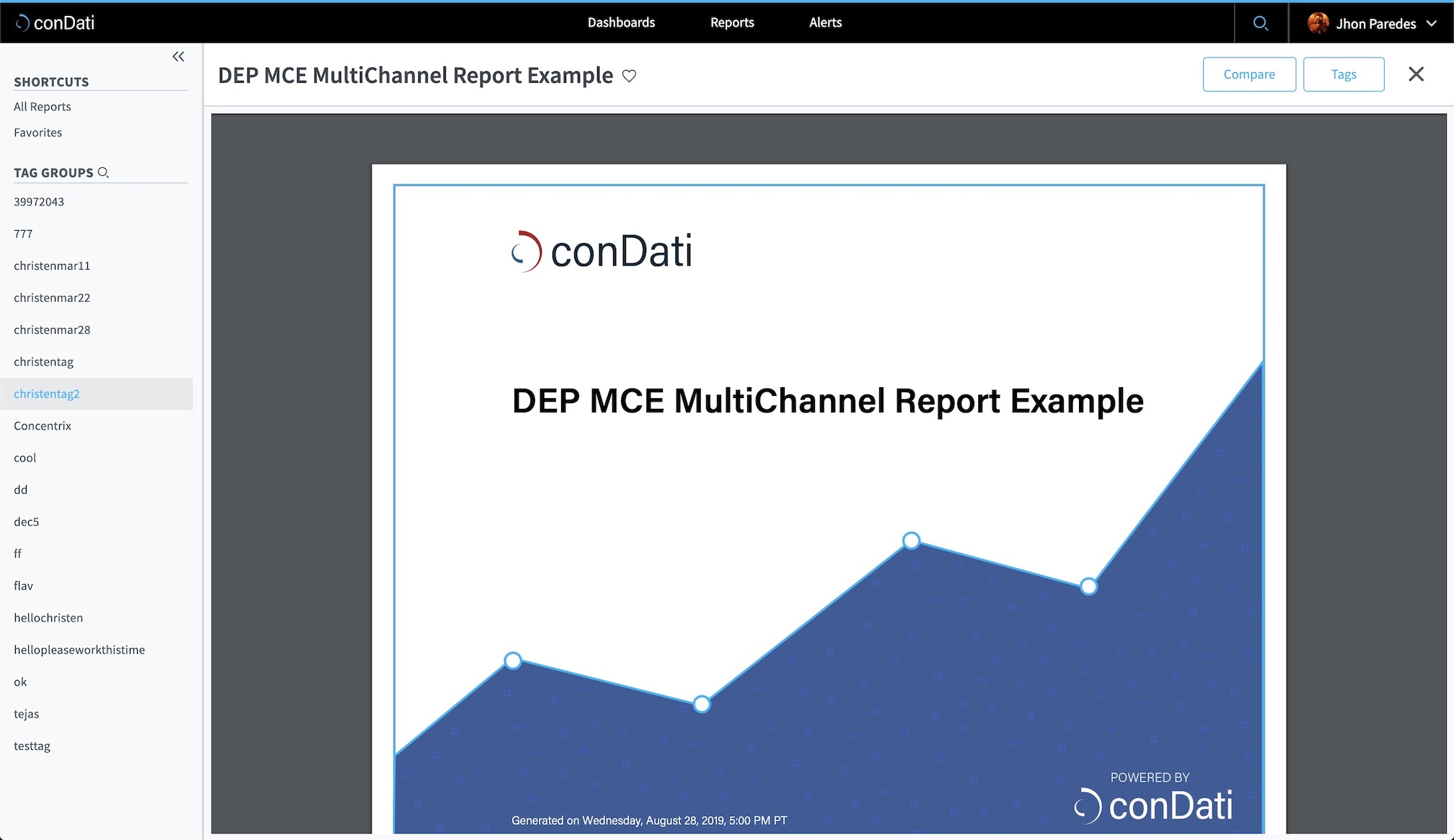Open the Favorites shortcut
Screen dimensions: 1454x840
point(38,133)
